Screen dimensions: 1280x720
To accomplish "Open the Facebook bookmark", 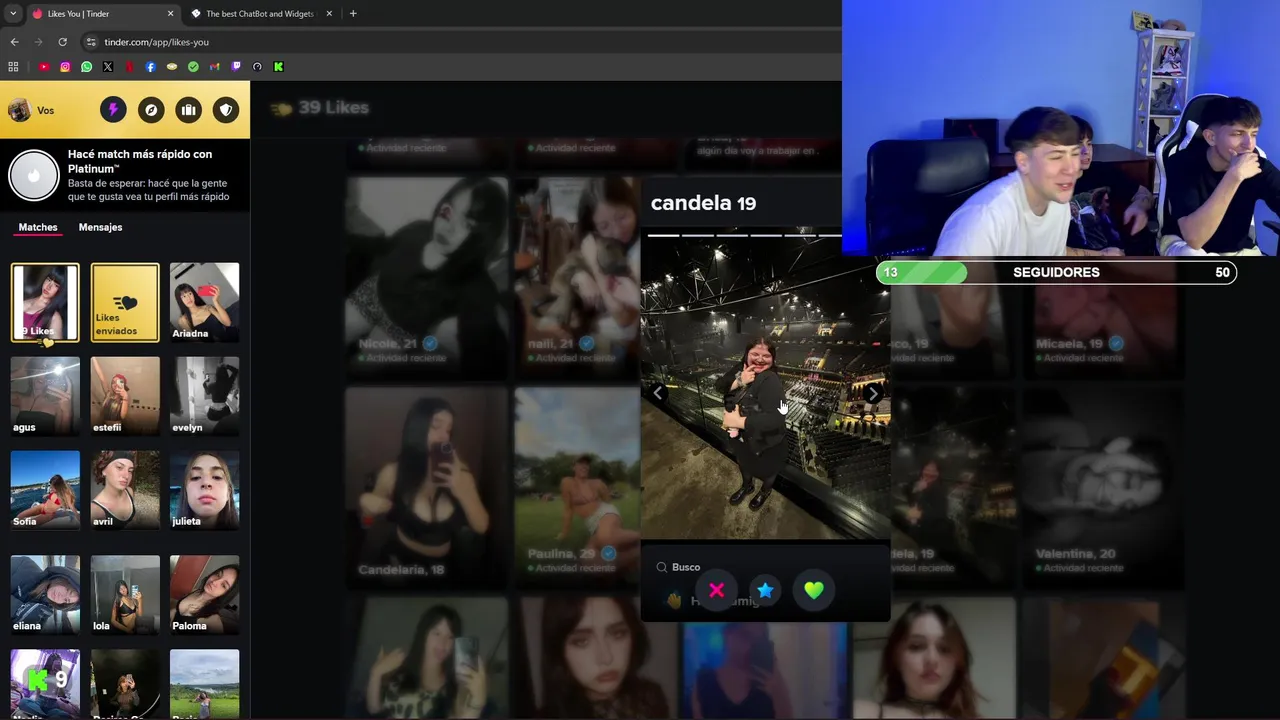I will point(151,67).
